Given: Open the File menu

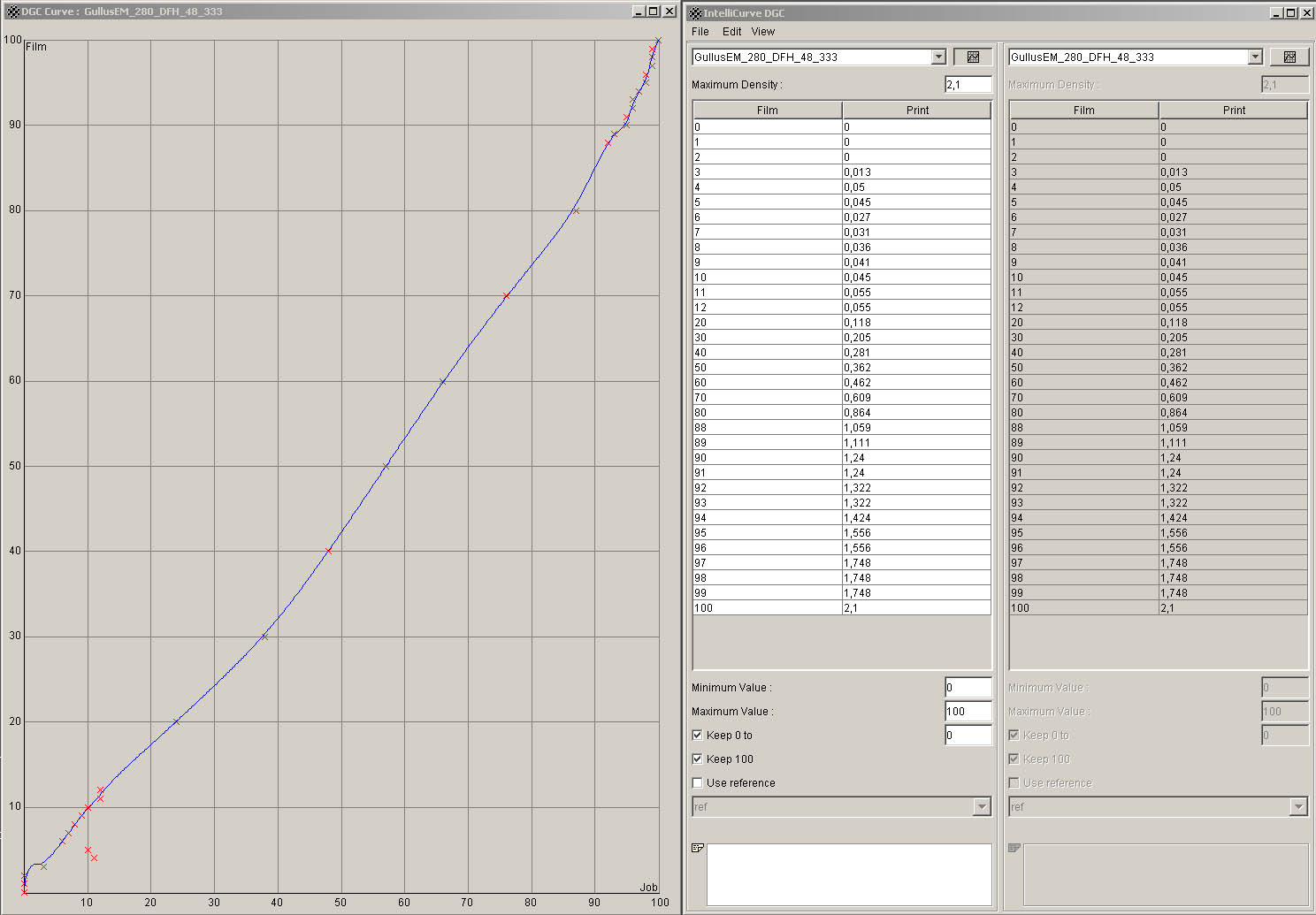Looking at the screenshot, I should [700, 31].
